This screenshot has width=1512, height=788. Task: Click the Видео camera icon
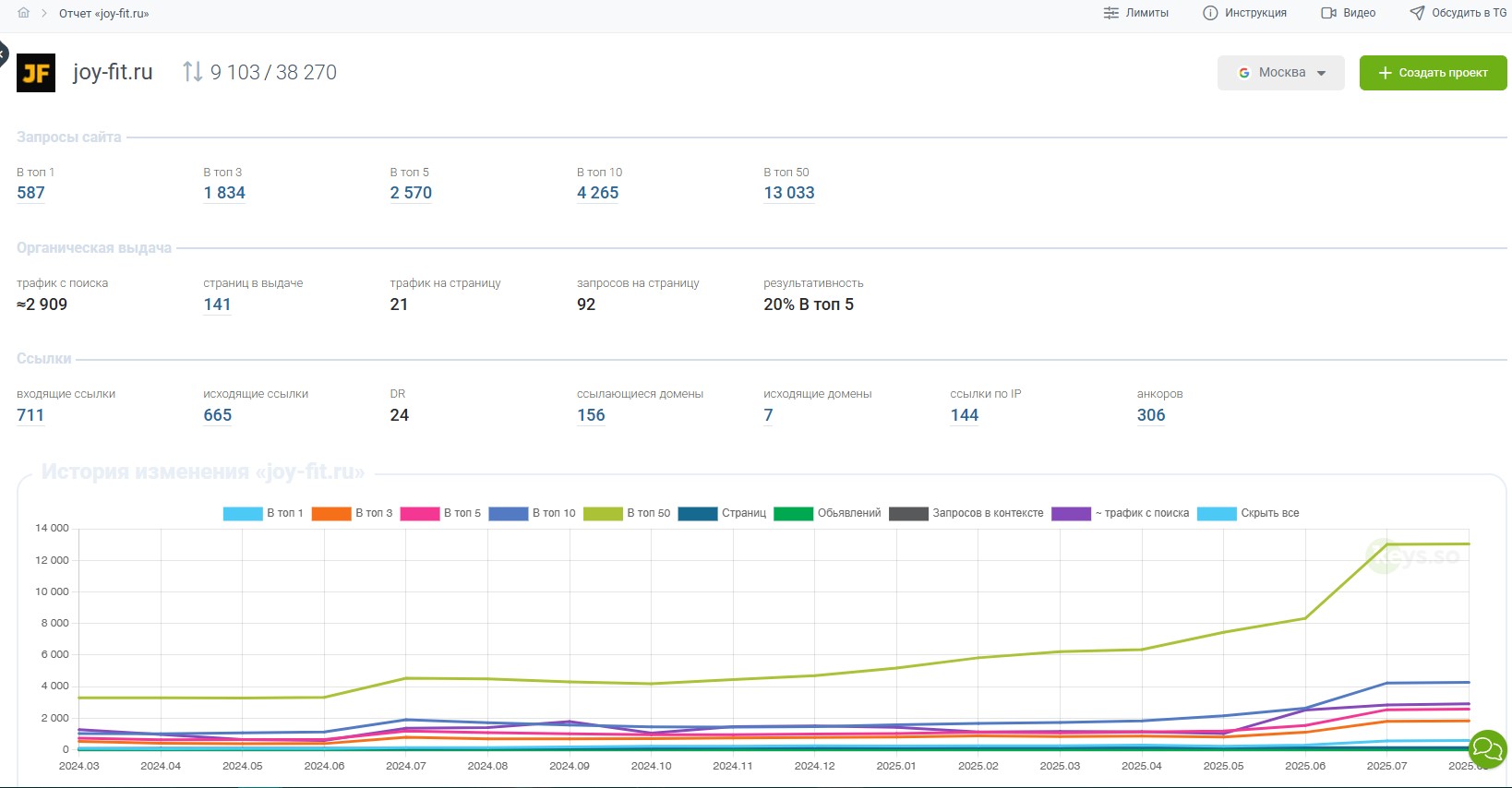pyautogui.click(x=1328, y=13)
